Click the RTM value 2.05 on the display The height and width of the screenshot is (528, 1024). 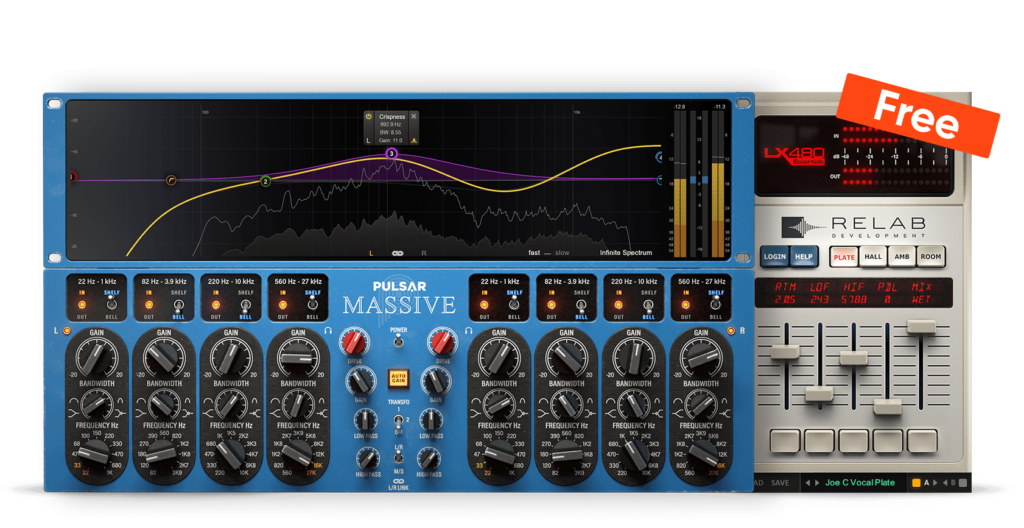[x=784, y=299]
